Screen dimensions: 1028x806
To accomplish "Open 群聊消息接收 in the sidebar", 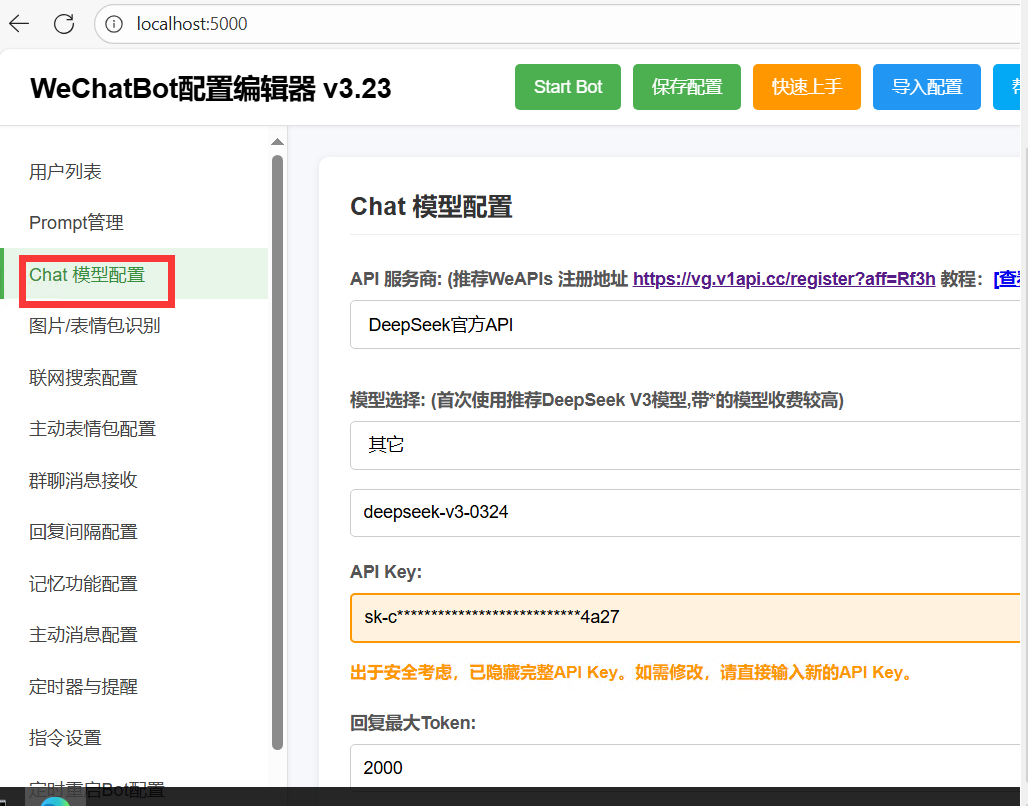I will tap(134, 480).
